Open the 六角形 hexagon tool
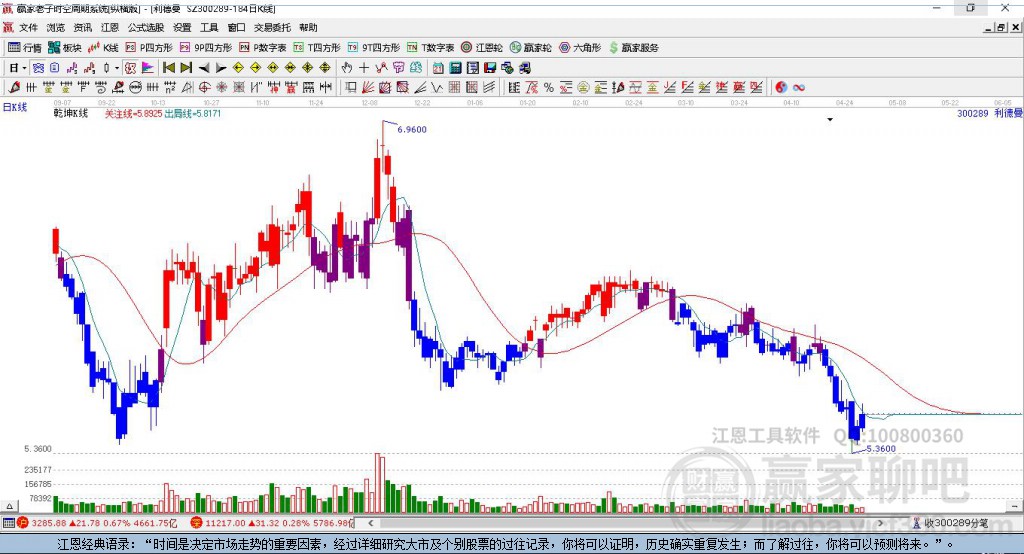1024x554 pixels. [580, 48]
